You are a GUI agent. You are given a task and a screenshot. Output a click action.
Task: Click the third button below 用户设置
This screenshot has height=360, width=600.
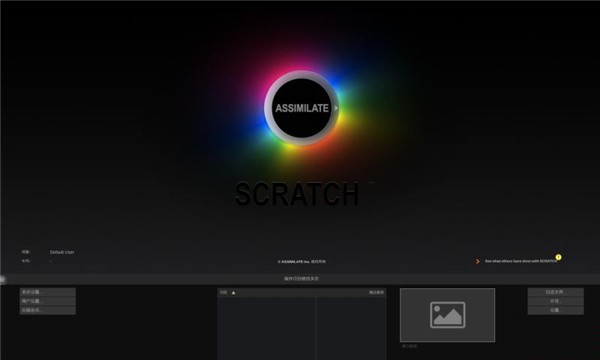click(48, 310)
